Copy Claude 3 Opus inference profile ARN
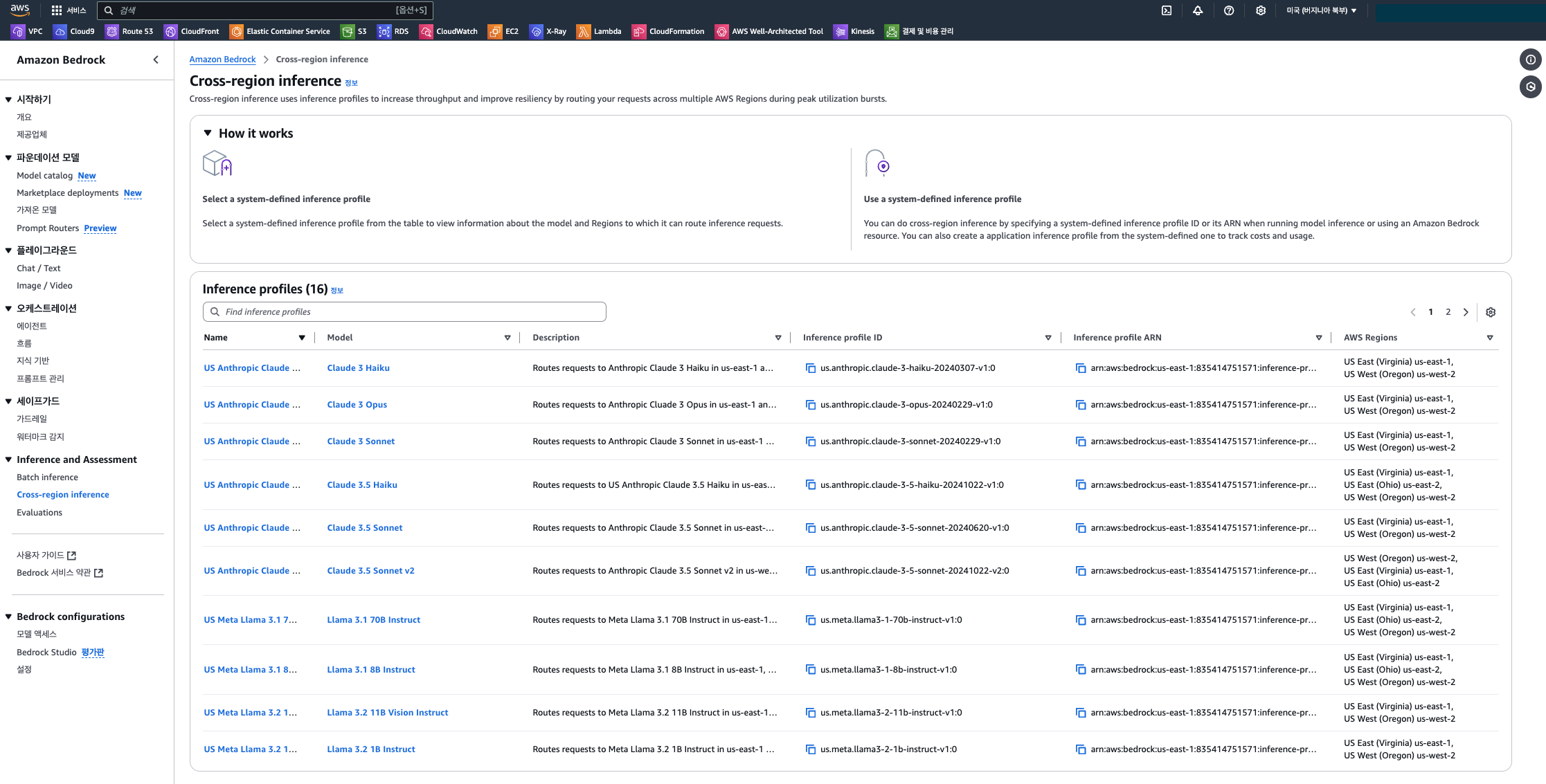The width and height of the screenshot is (1546, 784). [x=1080, y=405]
